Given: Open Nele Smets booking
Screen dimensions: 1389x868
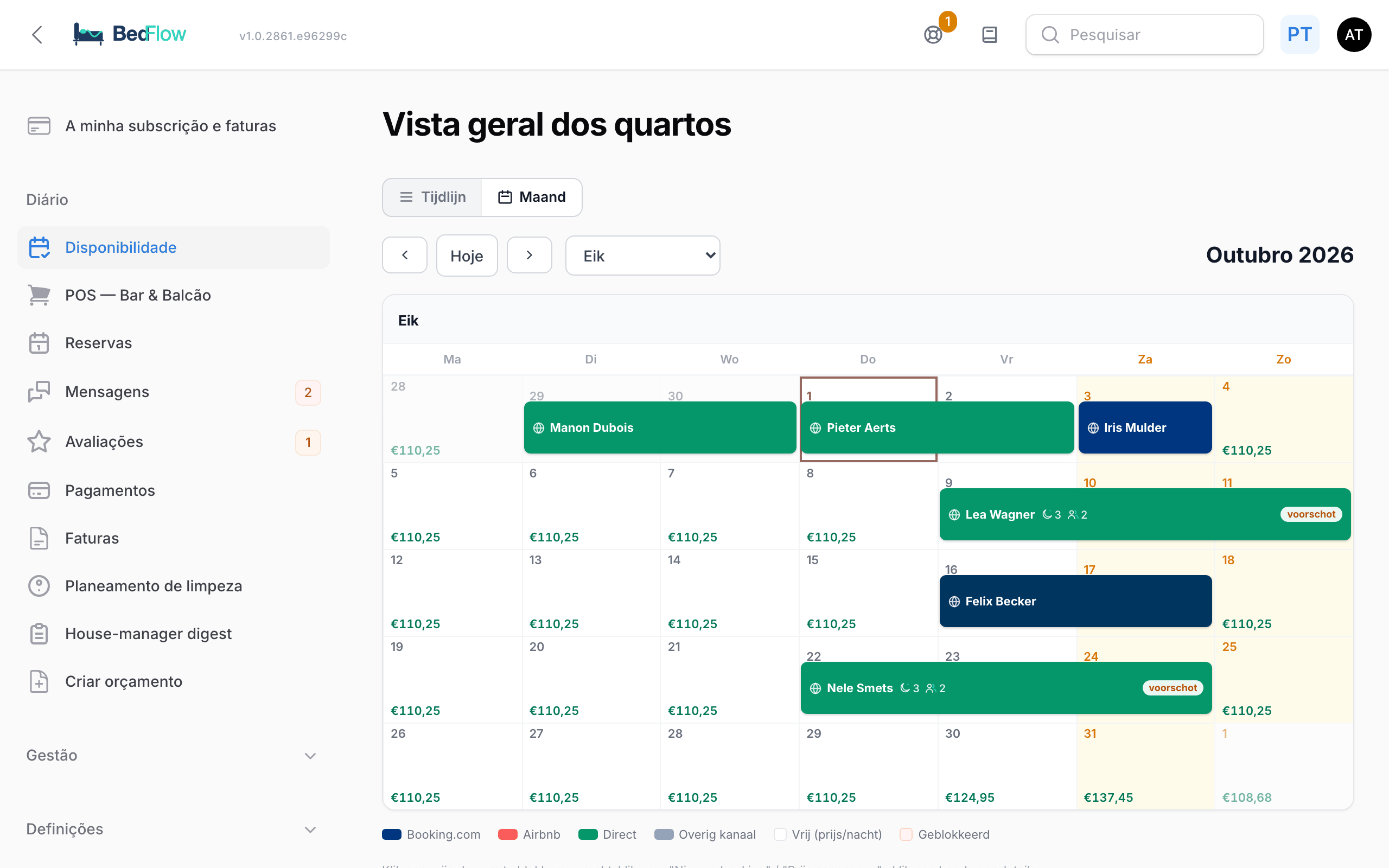Looking at the screenshot, I should click(1006, 688).
